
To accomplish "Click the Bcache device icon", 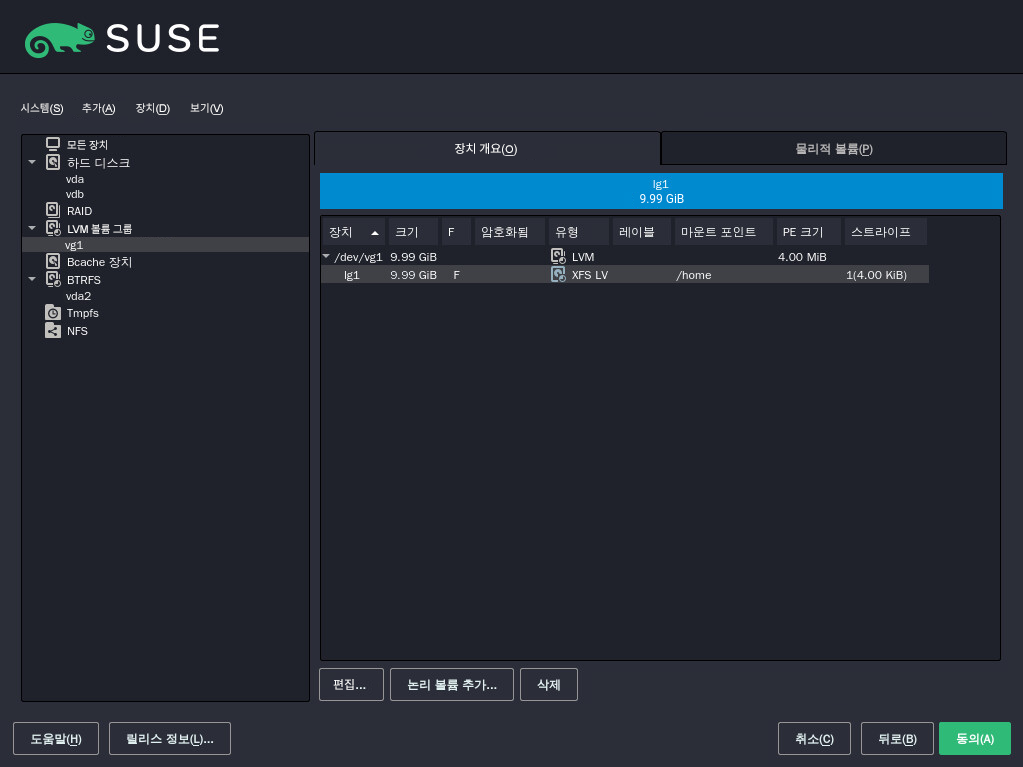I will pyautogui.click(x=53, y=262).
